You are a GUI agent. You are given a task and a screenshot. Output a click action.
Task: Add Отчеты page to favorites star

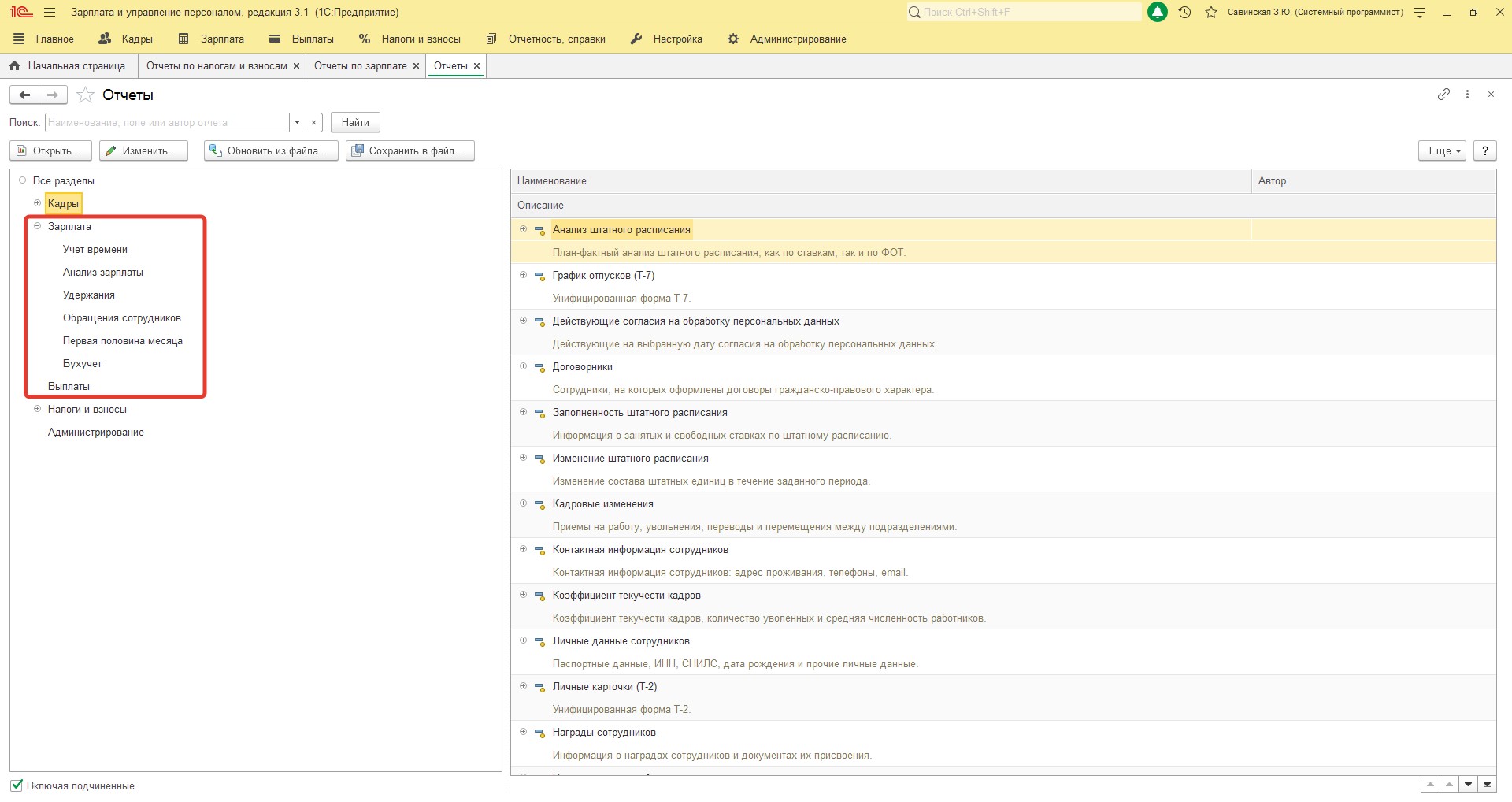[85, 95]
